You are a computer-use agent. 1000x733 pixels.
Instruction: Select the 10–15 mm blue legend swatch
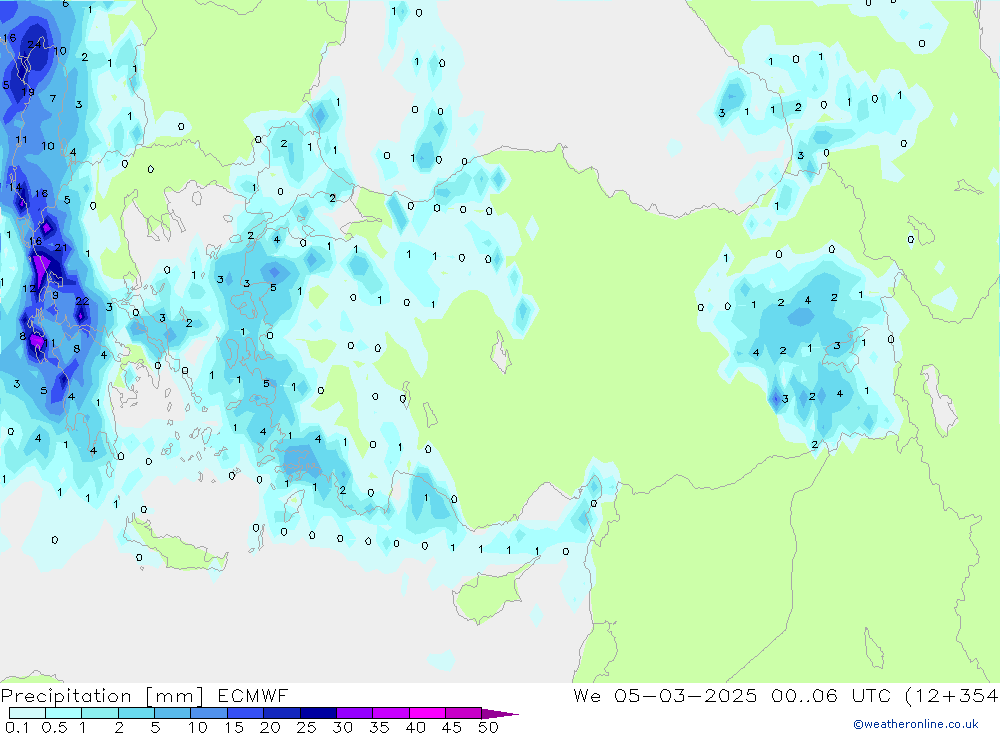tap(209, 713)
